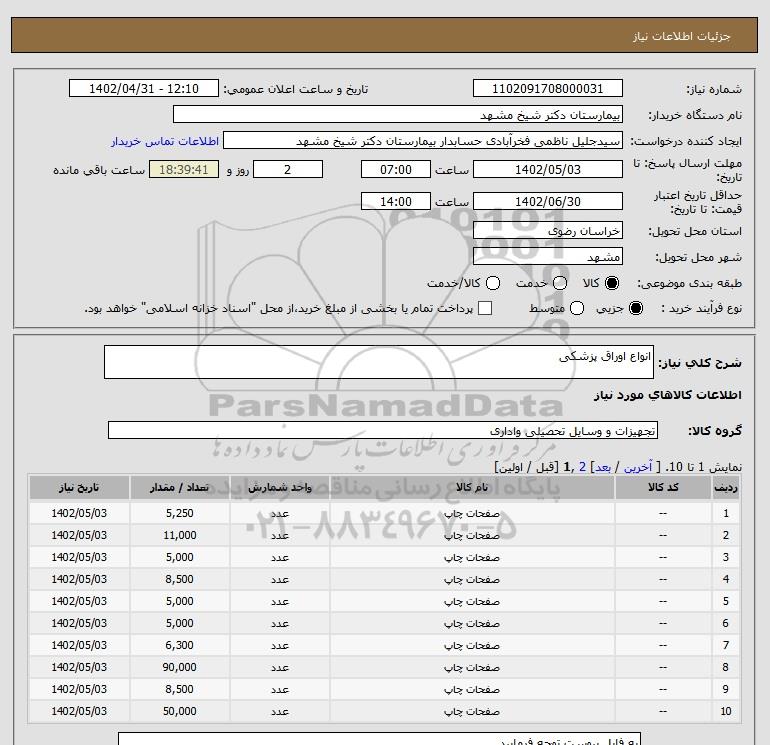Click the validity time field 14:00
The height and width of the screenshot is (745, 770).
pyautogui.click(x=396, y=201)
